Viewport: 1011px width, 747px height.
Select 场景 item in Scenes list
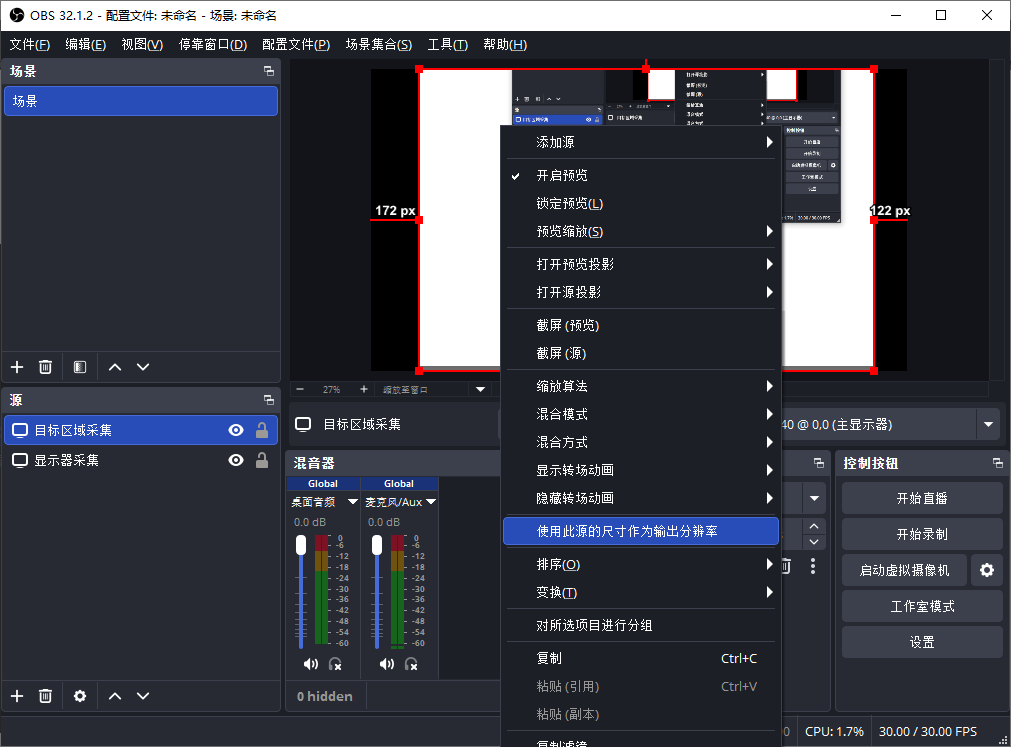141,101
